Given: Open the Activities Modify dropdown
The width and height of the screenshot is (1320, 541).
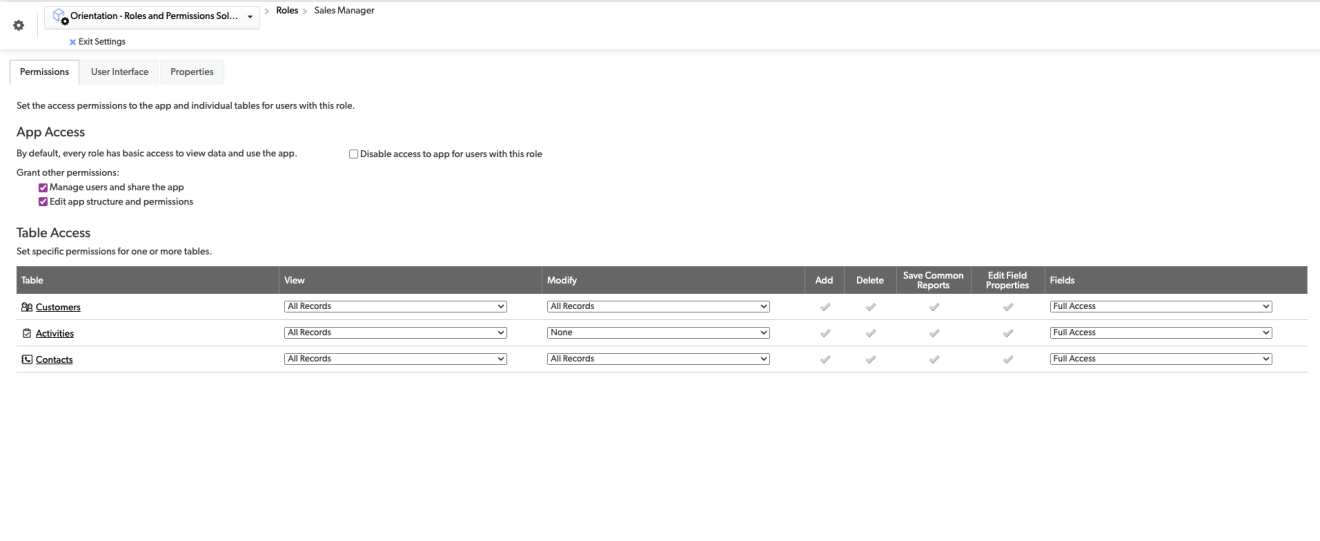Looking at the screenshot, I should [658, 333].
